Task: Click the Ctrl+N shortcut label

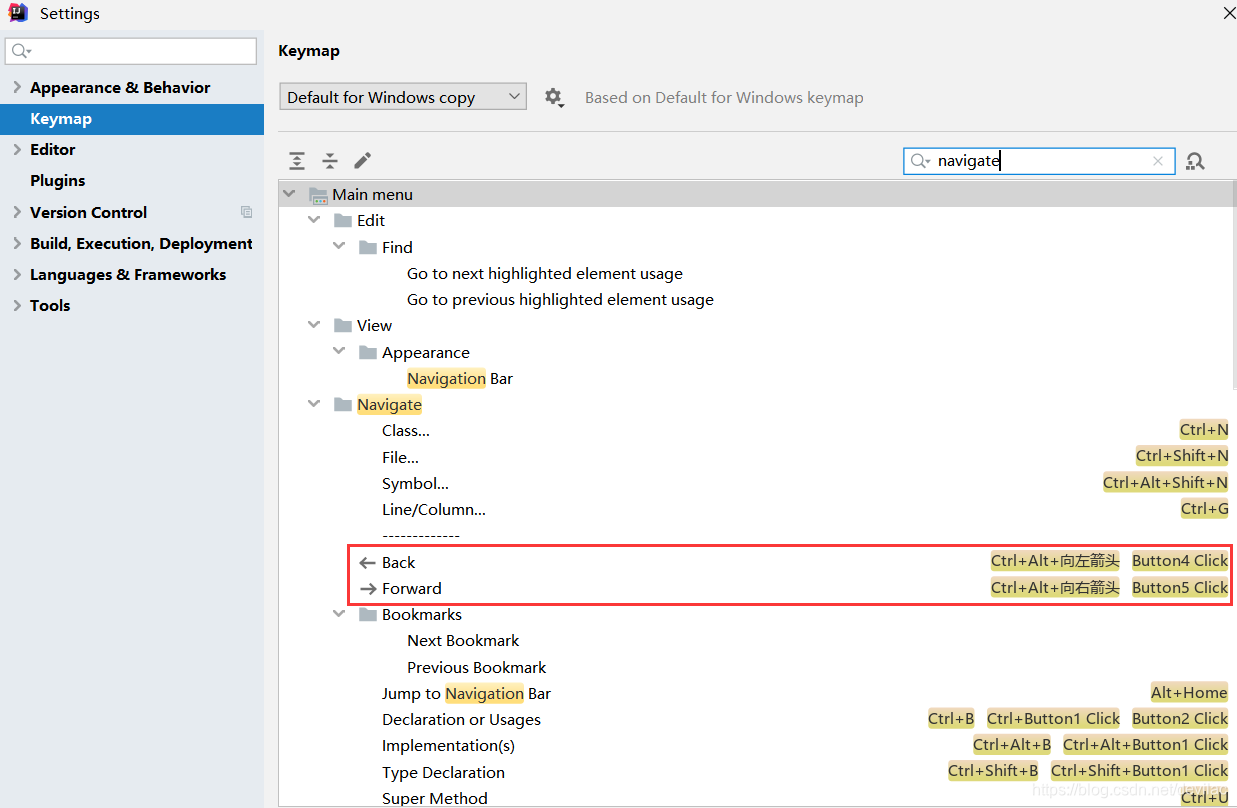Action: pos(1204,430)
